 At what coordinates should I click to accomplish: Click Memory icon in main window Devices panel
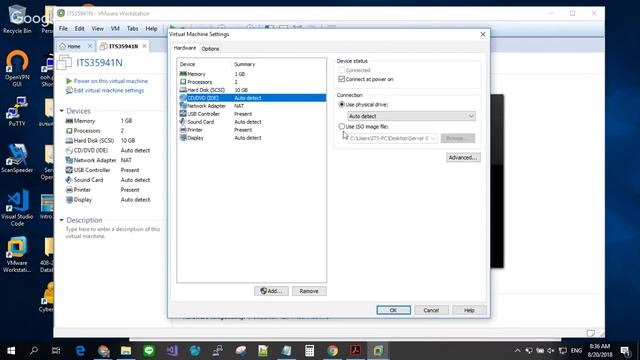pos(69,121)
